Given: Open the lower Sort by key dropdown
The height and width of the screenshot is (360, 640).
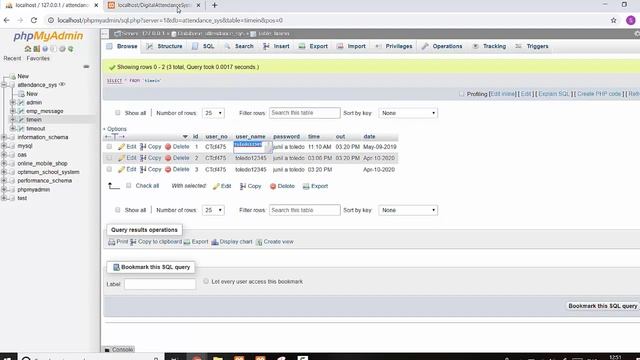Looking at the screenshot, I should point(408,210).
